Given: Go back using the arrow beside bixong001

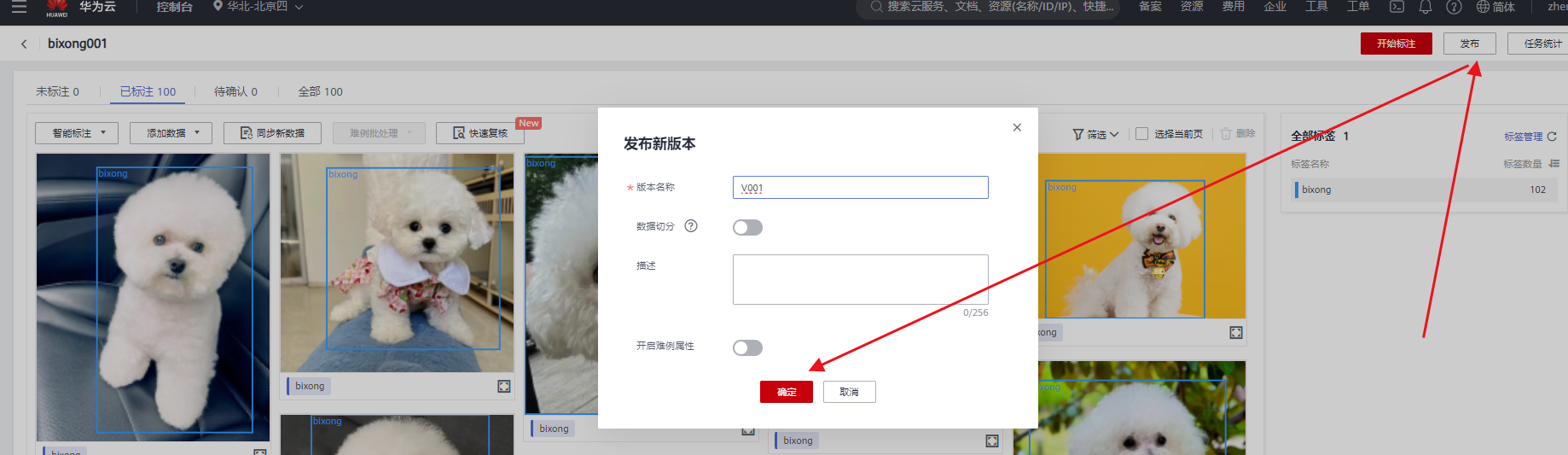Looking at the screenshot, I should (x=24, y=44).
